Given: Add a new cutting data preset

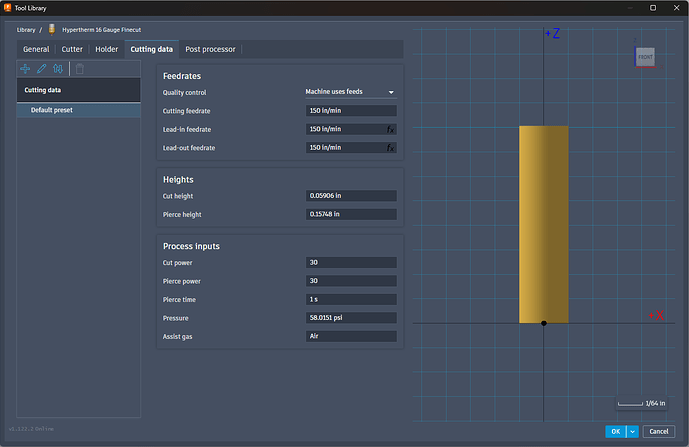Looking at the screenshot, I should point(26,69).
